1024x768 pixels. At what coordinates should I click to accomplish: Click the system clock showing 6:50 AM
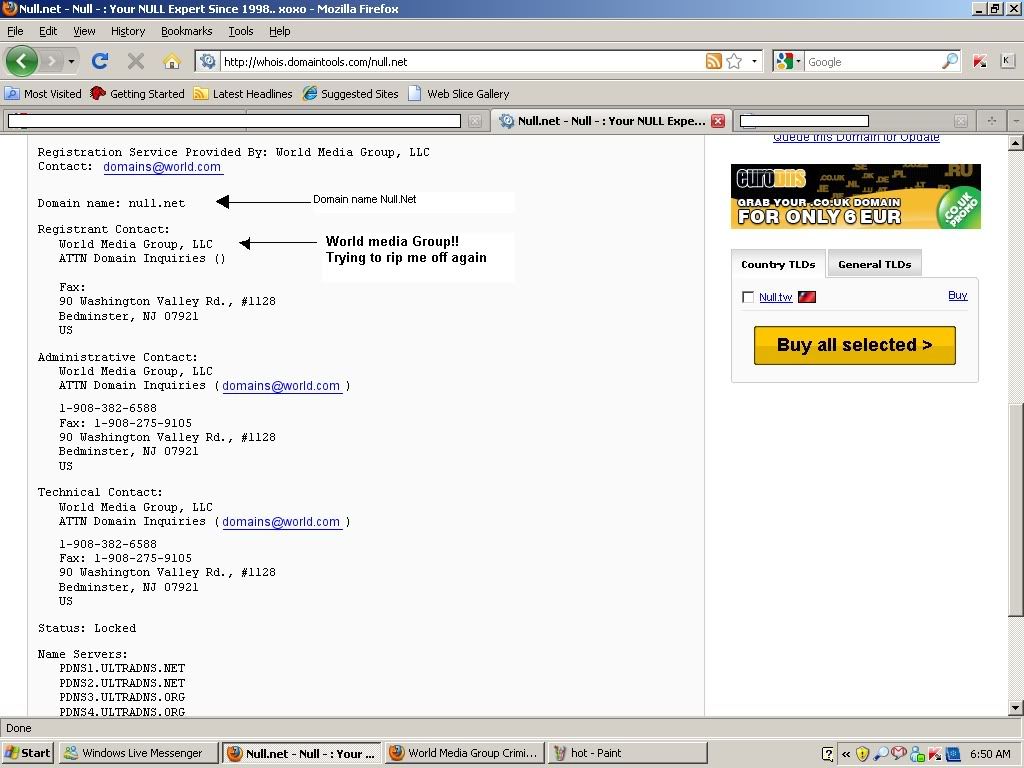989,754
